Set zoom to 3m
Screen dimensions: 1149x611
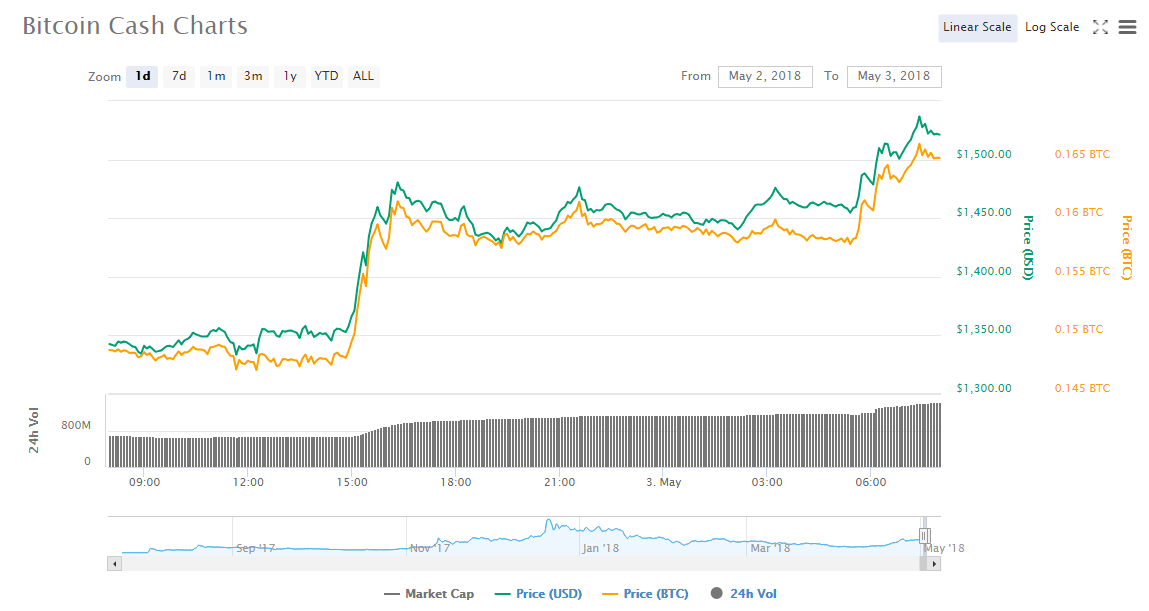(x=253, y=76)
